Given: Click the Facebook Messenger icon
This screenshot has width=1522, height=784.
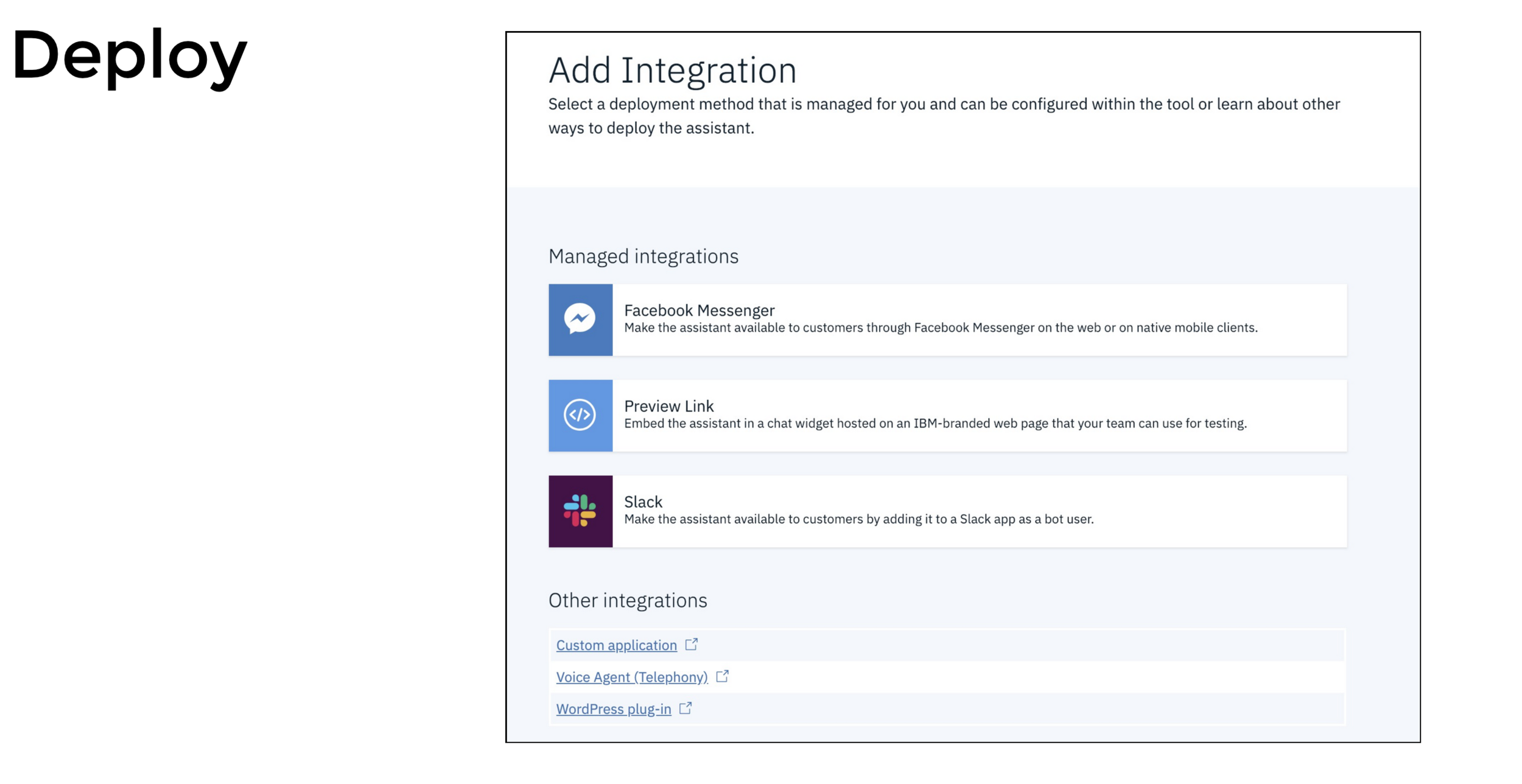Looking at the screenshot, I should (580, 320).
